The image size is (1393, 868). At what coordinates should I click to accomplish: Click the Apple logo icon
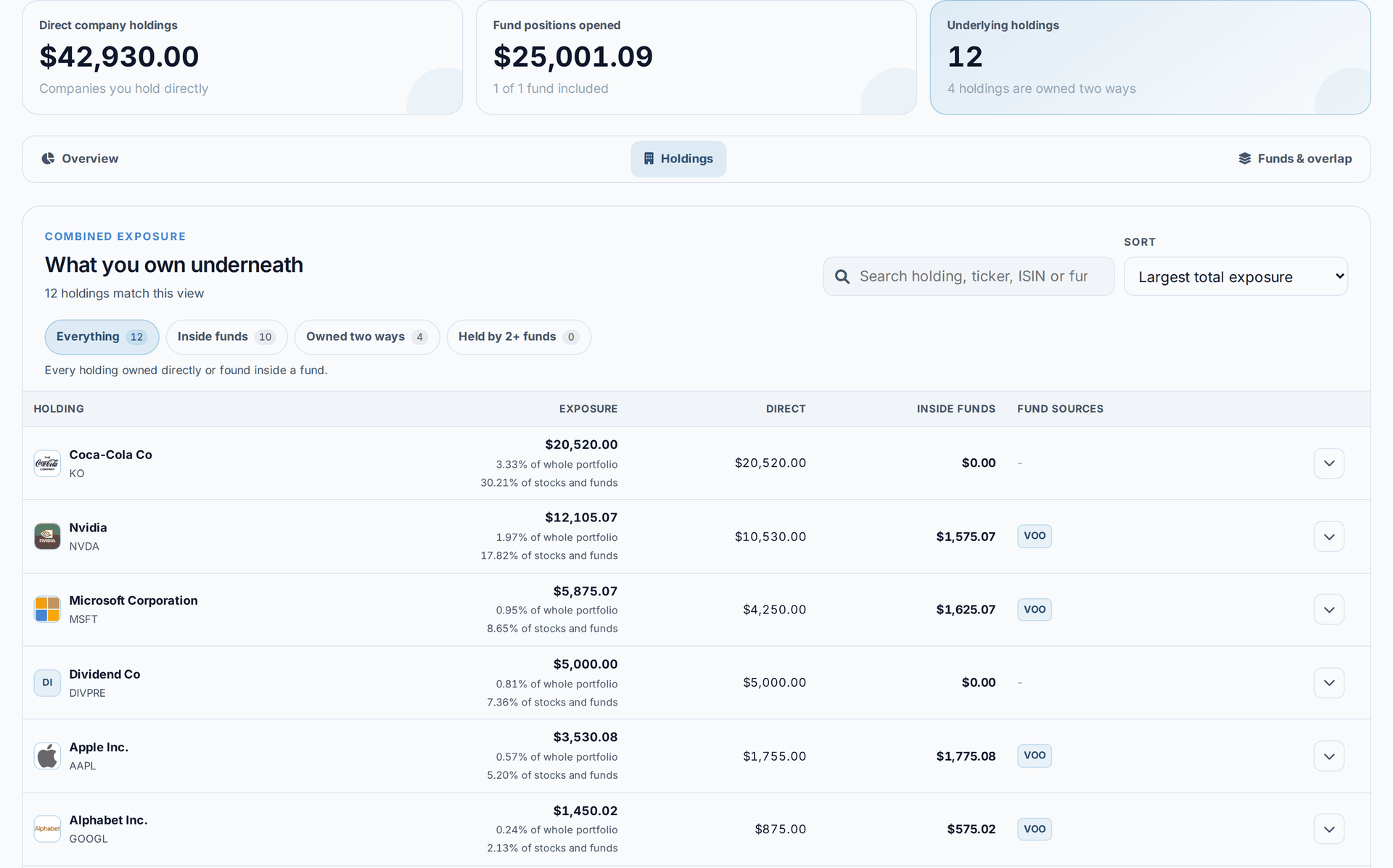[x=47, y=756]
